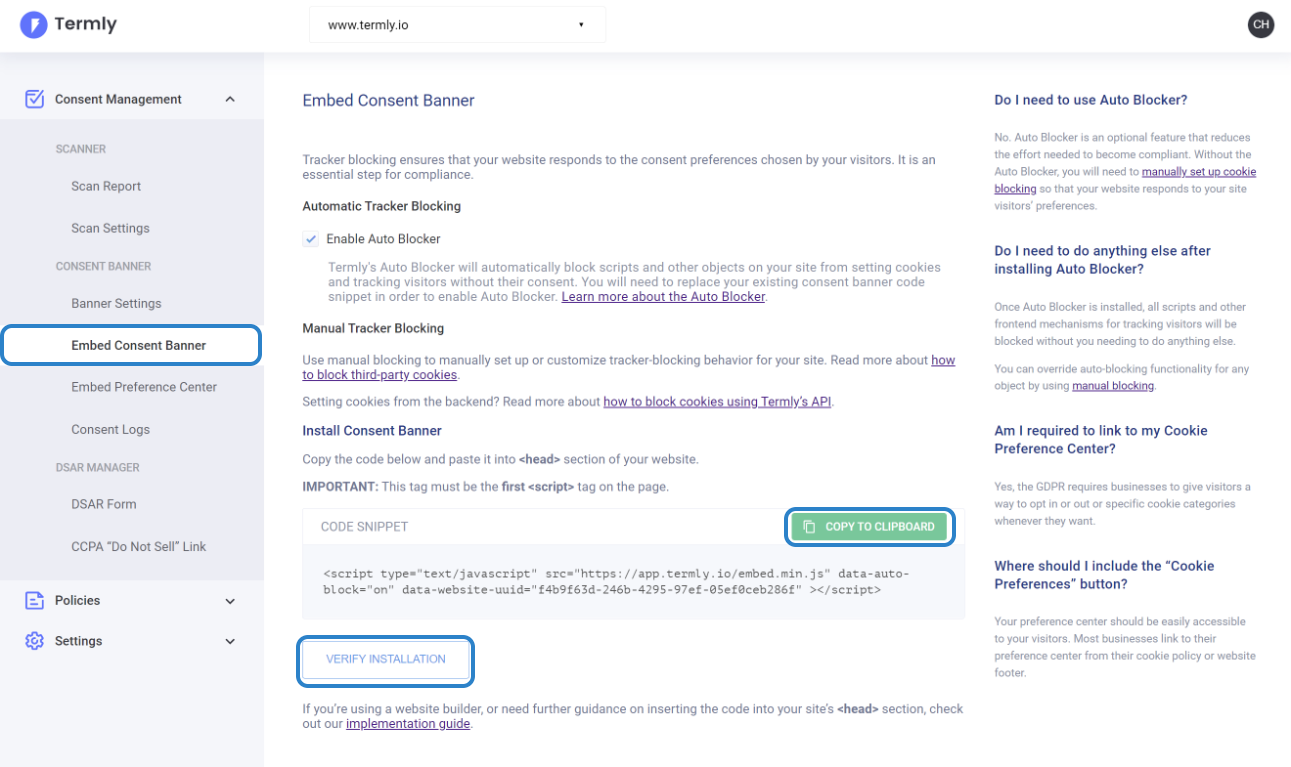Click the CONSENT BANNER section label

[103, 266]
